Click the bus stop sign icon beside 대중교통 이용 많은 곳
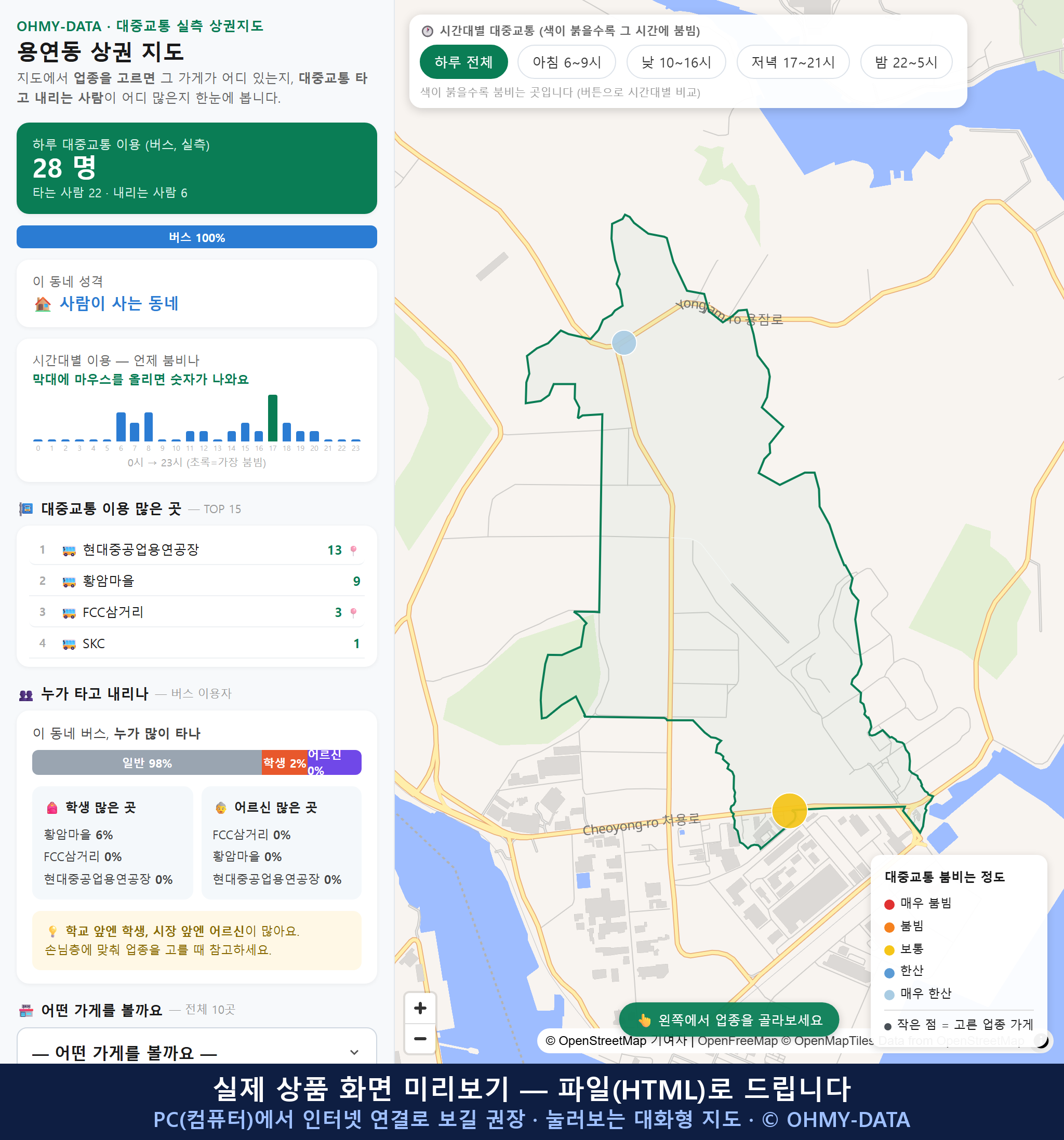Viewport: 1064px width, 1140px height. click(26, 508)
